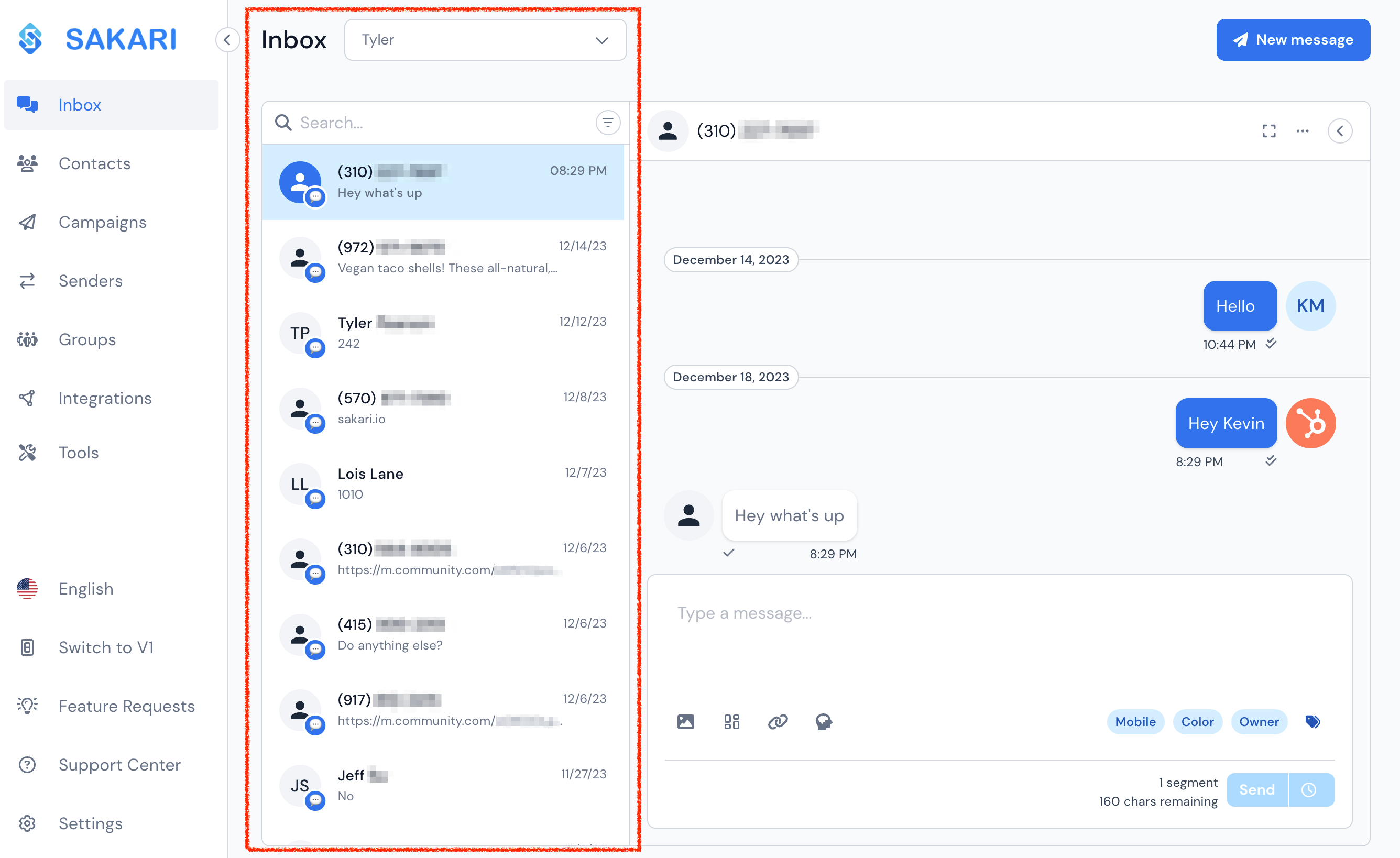Open the message templates icon
This screenshot has width=1400, height=858.
[x=731, y=722]
